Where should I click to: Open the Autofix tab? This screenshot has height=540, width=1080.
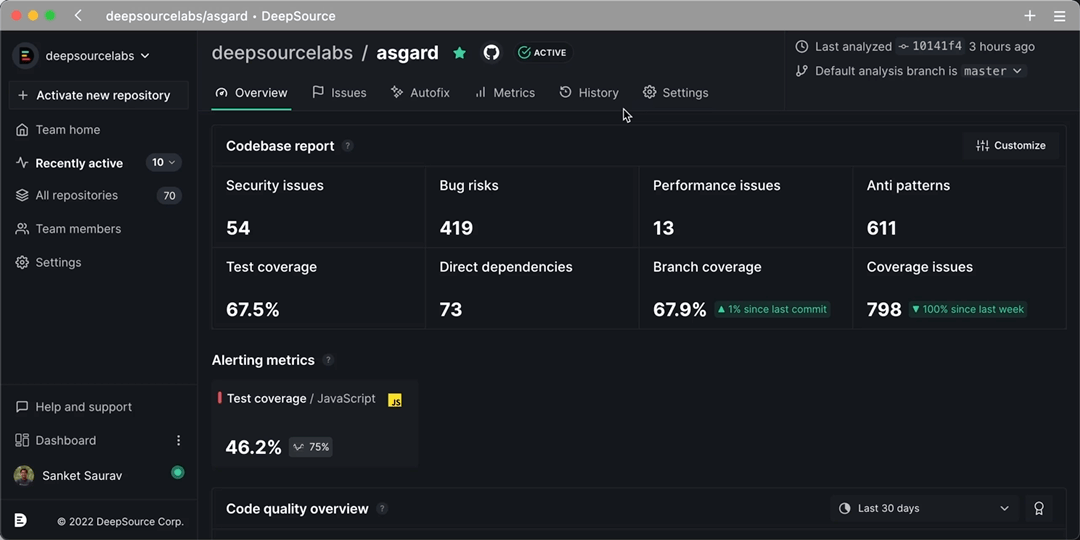420,92
